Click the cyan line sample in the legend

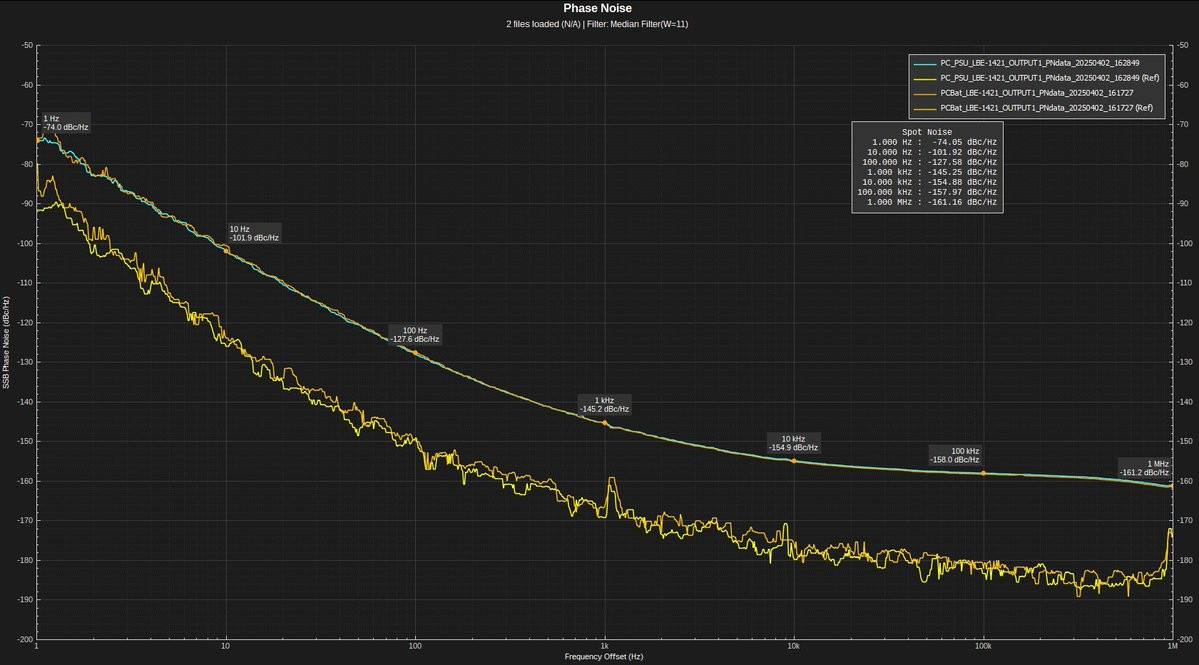924,63
